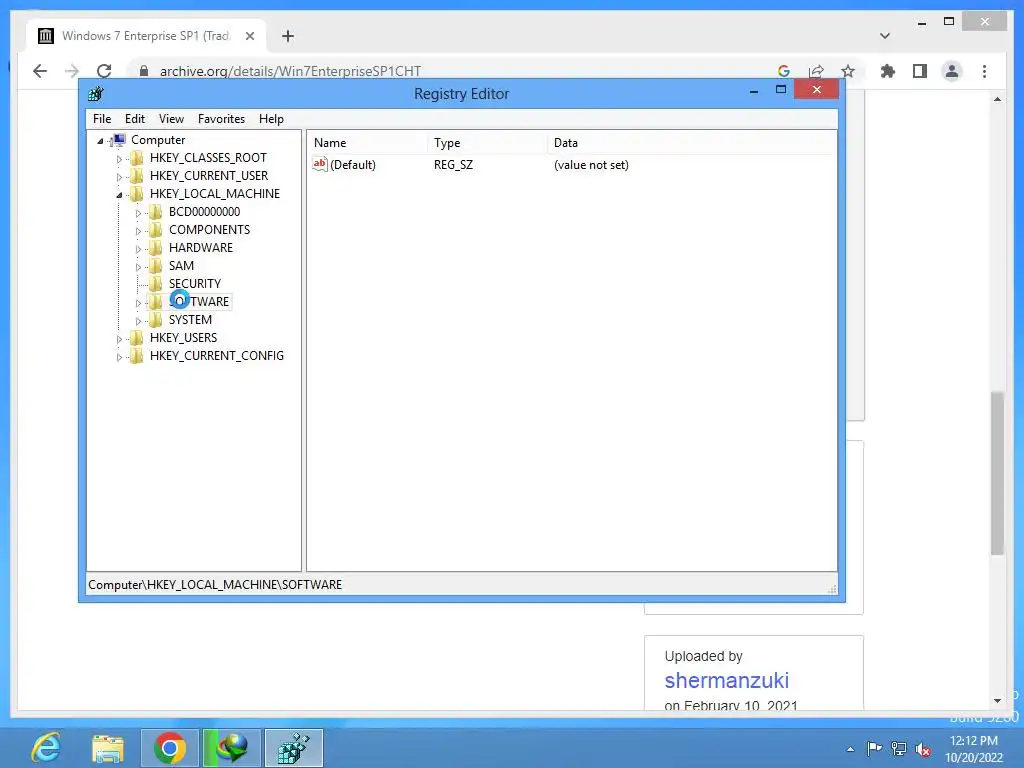This screenshot has height=768, width=1024.
Task: Click the Registry Editor taskbar button
Action: tap(293, 748)
